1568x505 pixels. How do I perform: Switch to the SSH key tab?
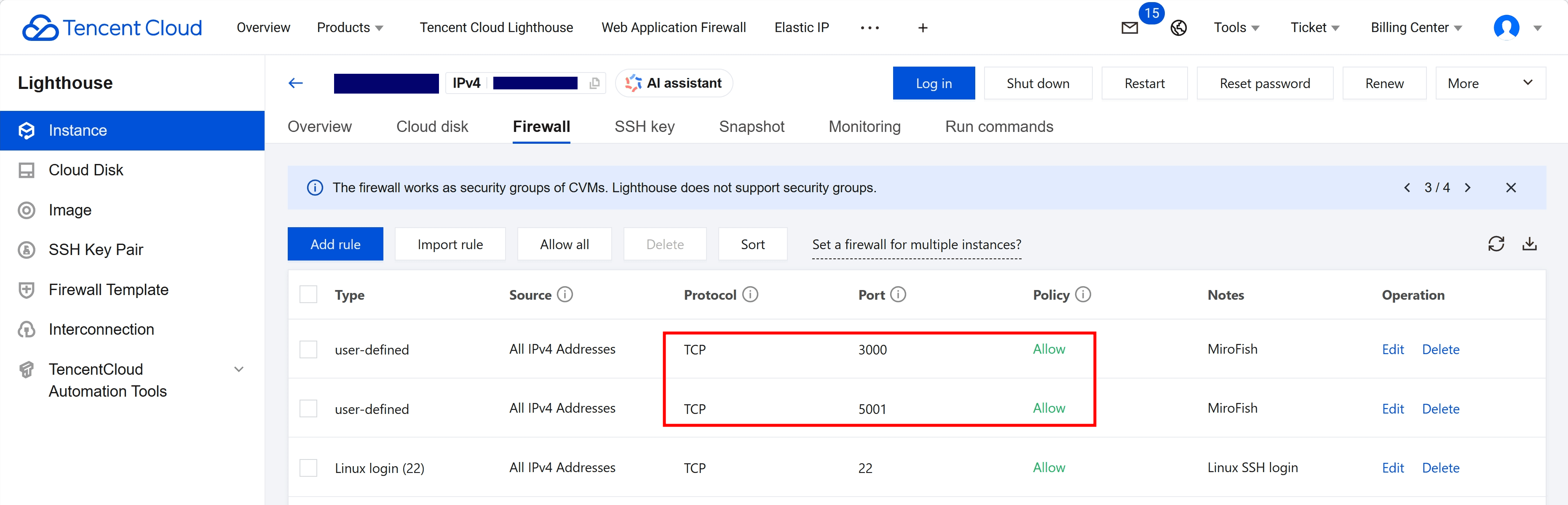[645, 127]
